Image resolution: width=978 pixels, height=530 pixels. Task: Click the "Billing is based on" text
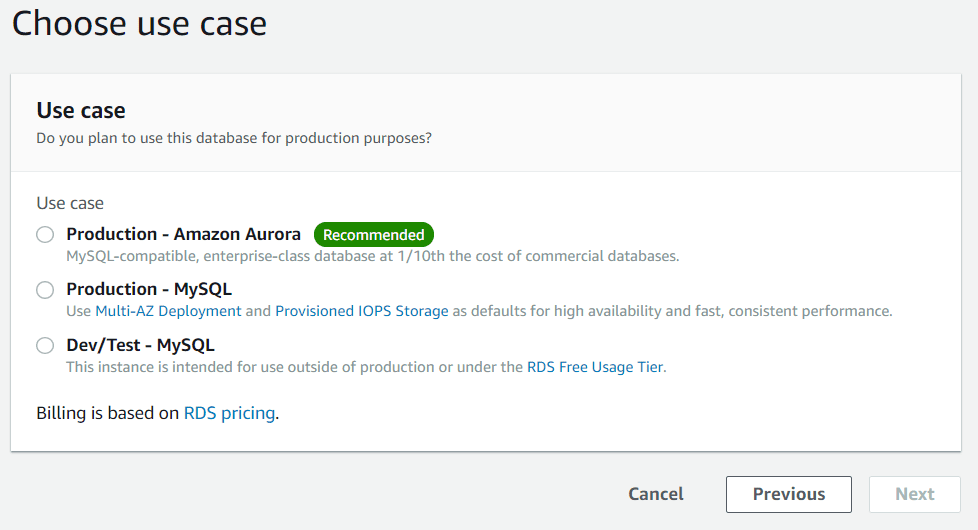(x=107, y=413)
